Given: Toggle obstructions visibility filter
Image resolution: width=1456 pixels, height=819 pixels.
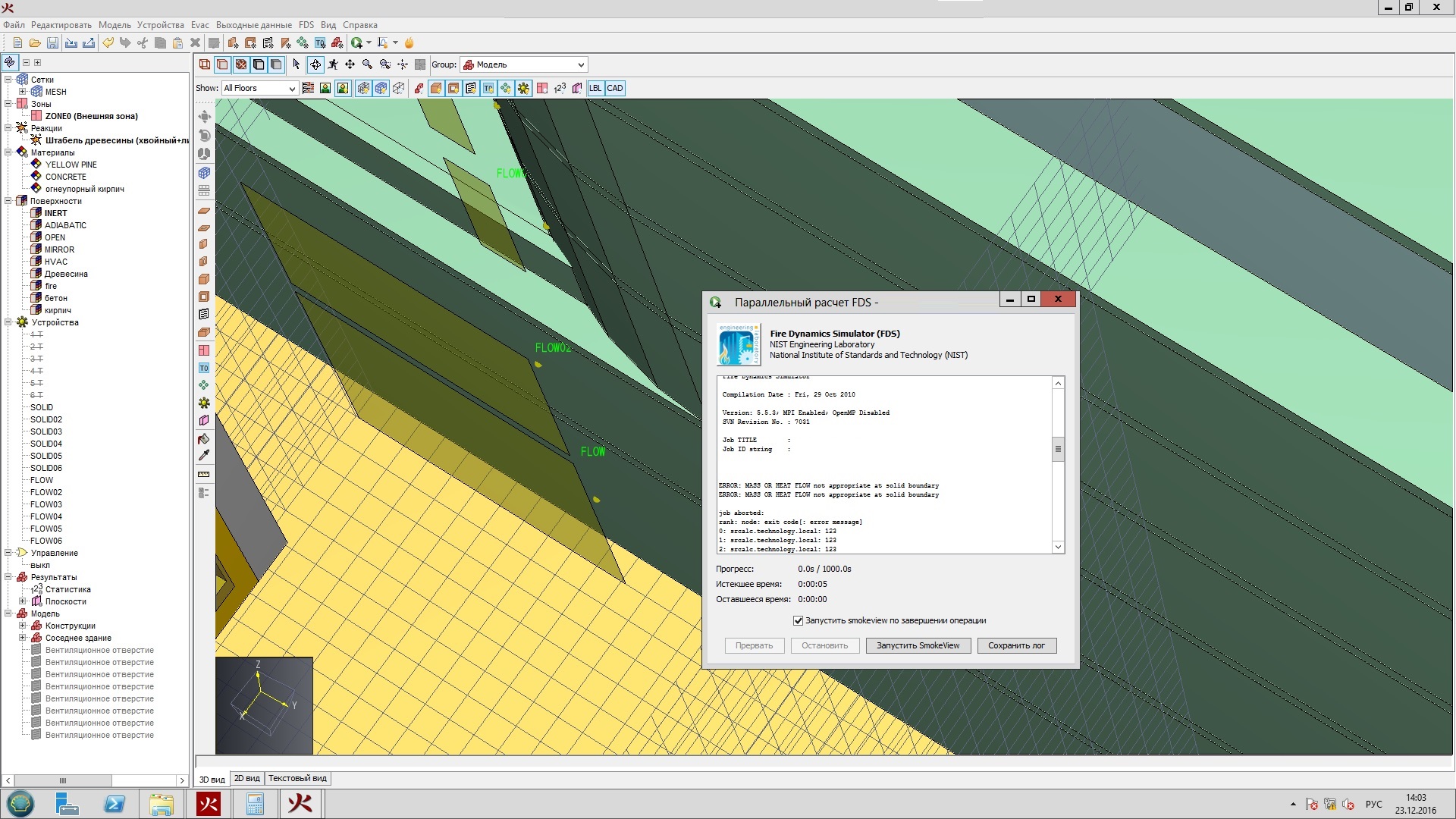Looking at the screenshot, I should pos(436,88).
